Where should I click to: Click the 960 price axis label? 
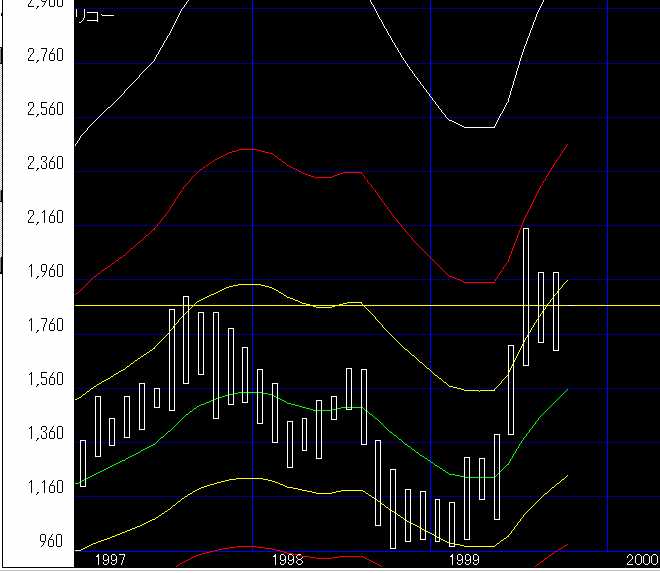[x=50, y=541]
